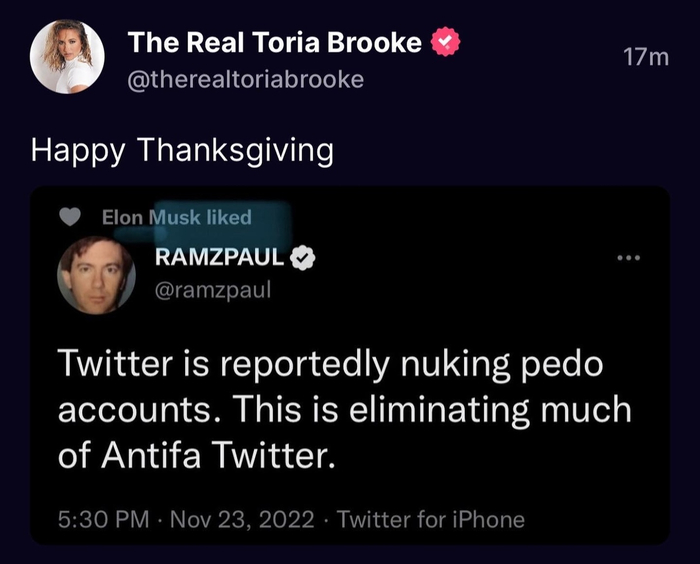Image resolution: width=700 pixels, height=564 pixels.
Task: Open the three-dot menu on RAMZPAUL's tweet
Action: [627, 258]
